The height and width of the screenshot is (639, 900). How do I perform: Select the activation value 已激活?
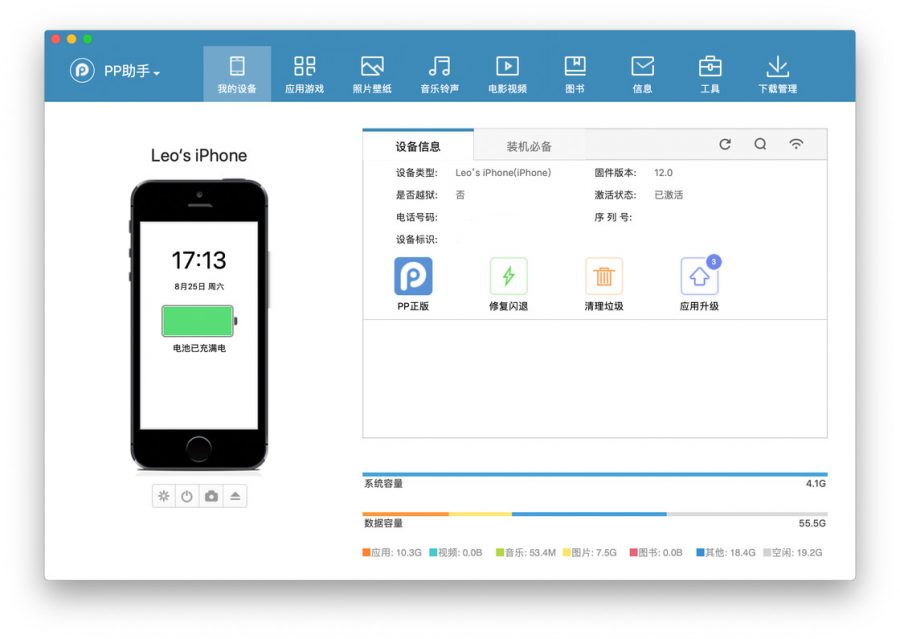click(x=669, y=195)
